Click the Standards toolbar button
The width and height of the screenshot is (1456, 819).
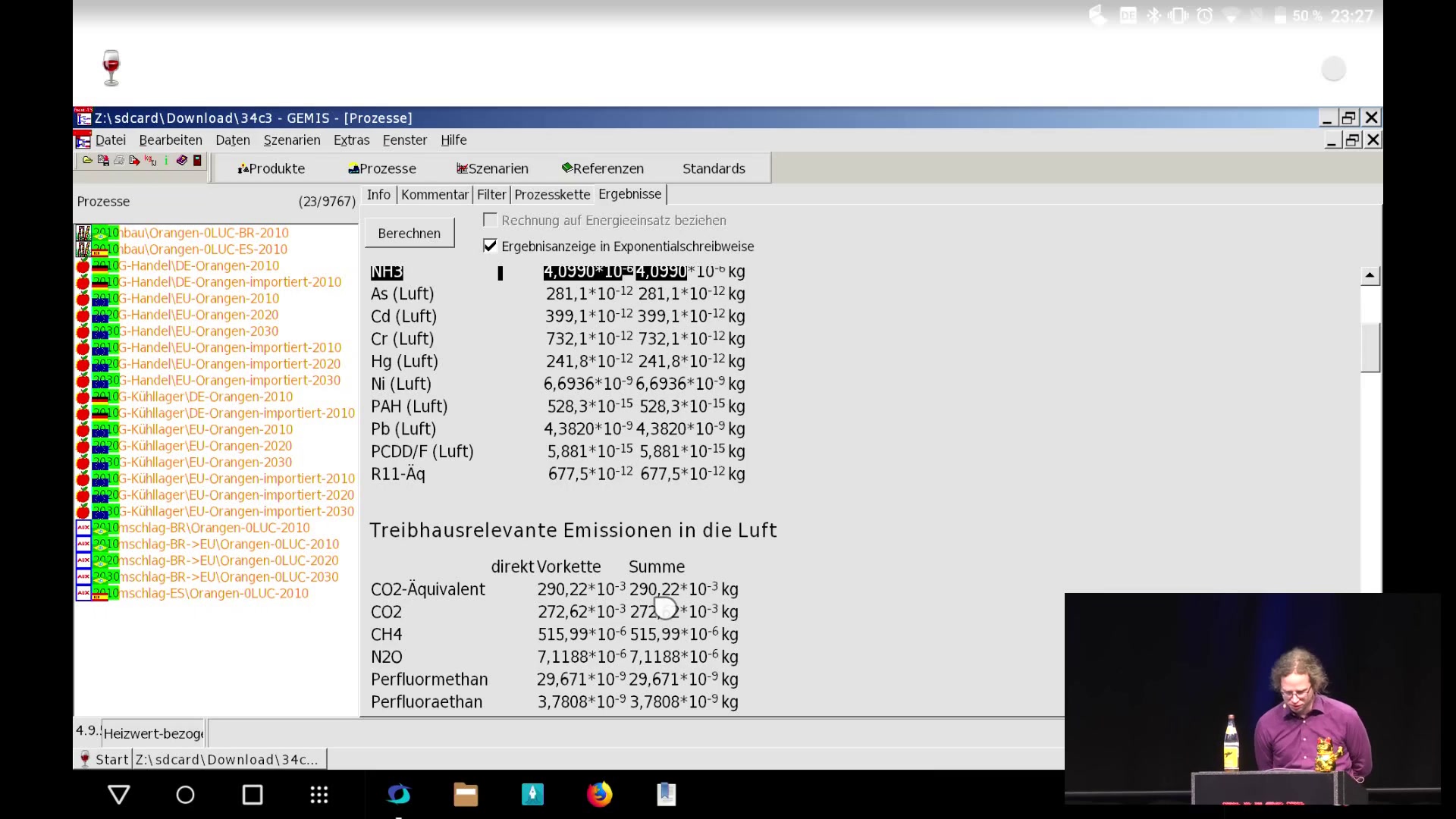pyautogui.click(x=714, y=168)
